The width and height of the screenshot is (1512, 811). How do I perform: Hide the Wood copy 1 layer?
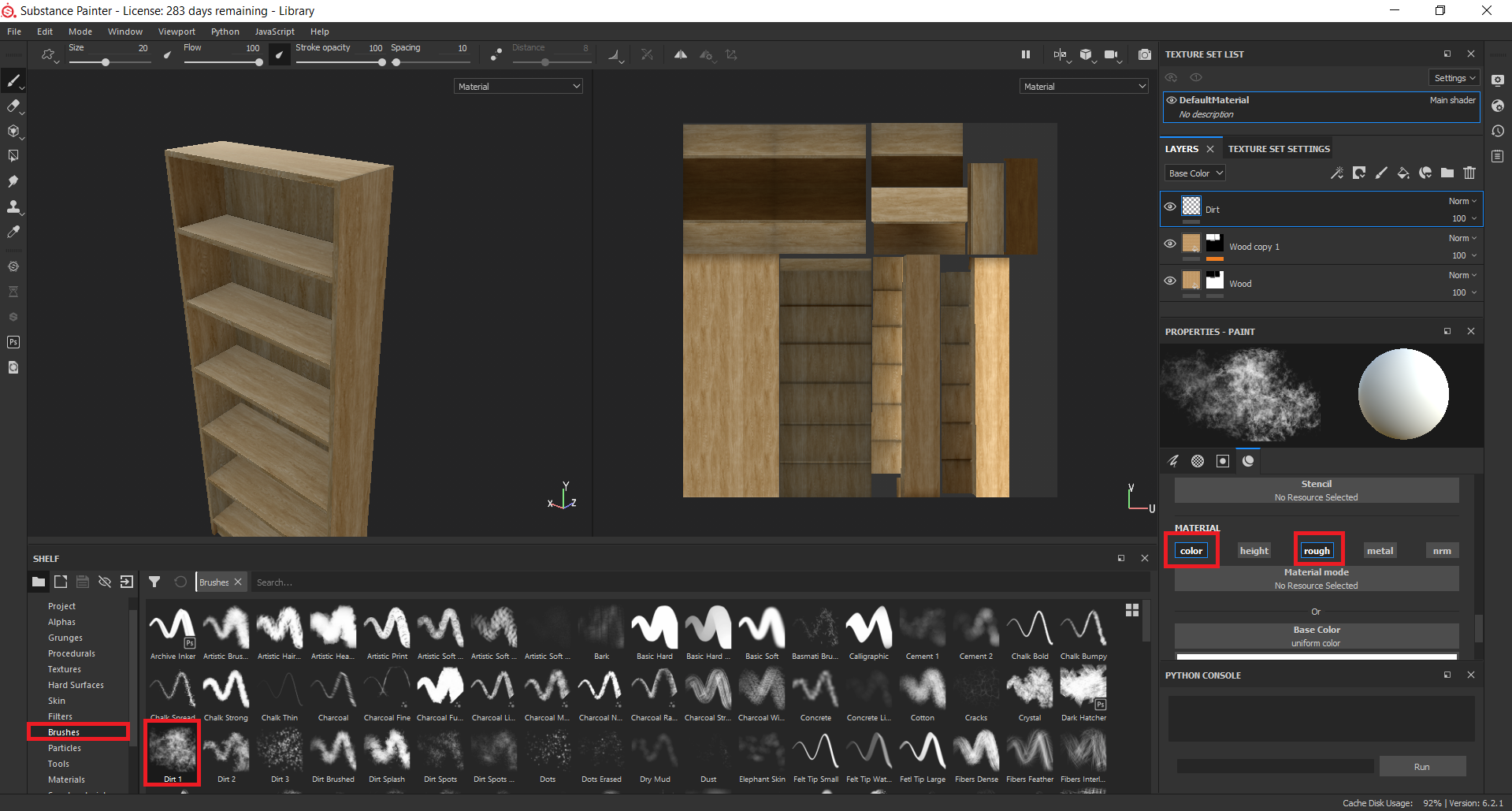[x=1170, y=244]
